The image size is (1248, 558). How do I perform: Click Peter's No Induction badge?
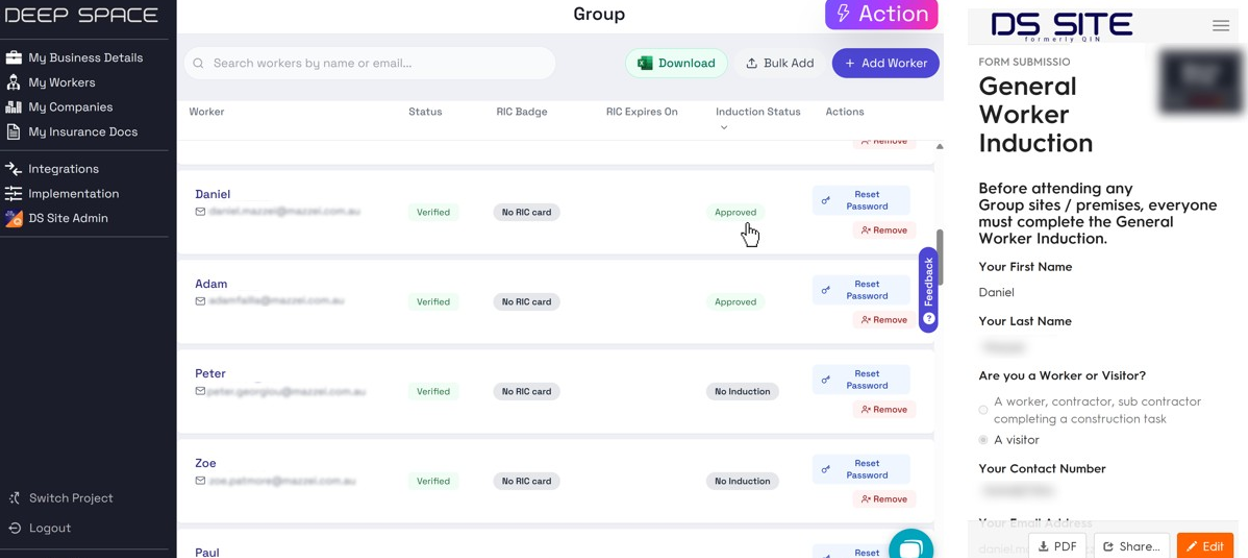(x=742, y=391)
